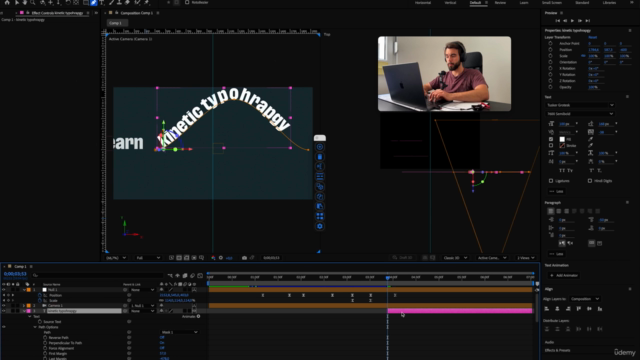The width and height of the screenshot is (640, 360).
Task: Open the floating toolbar settings gear
Action: coord(320,226)
